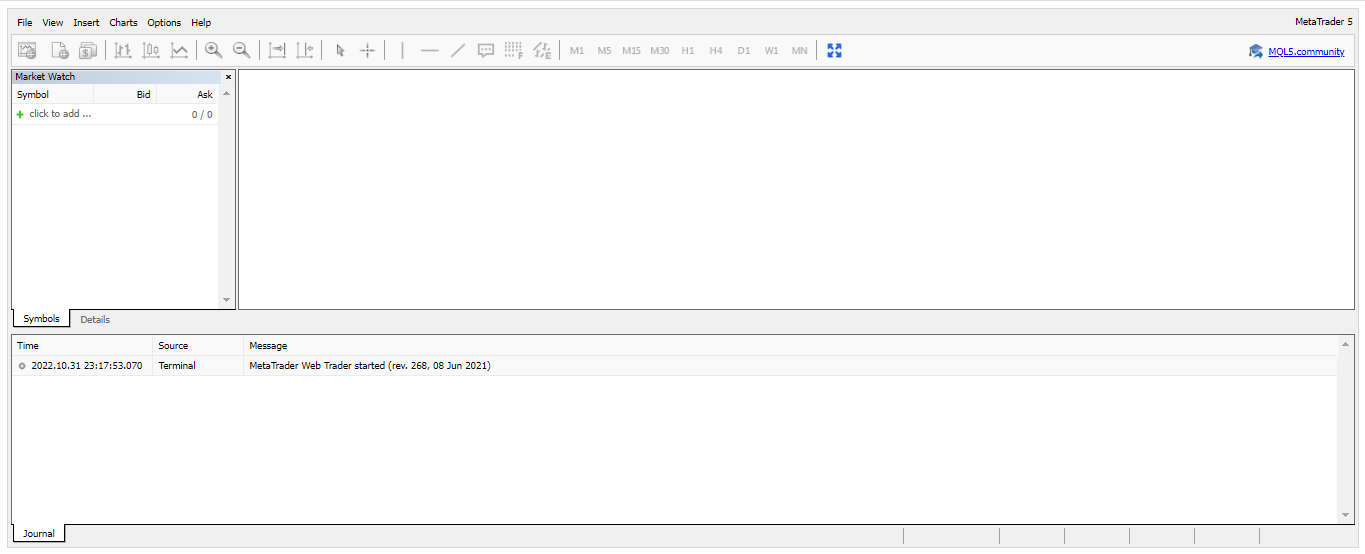The width and height of the screenshot is (1365, 554).
Task: Open the Options menu
Action: (x=164, y=22)
